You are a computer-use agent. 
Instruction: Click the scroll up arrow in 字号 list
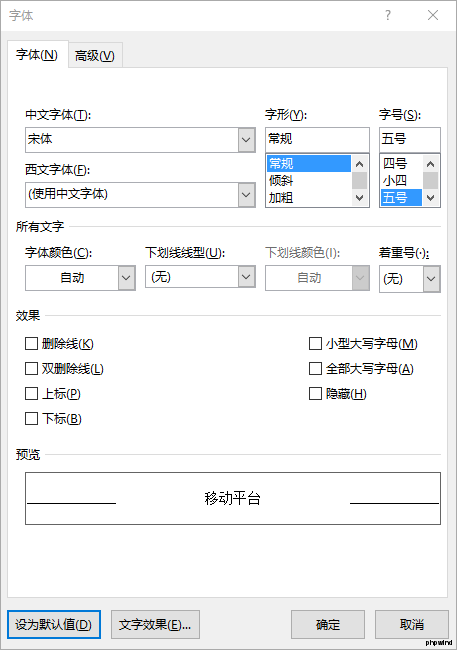[430, 164]
